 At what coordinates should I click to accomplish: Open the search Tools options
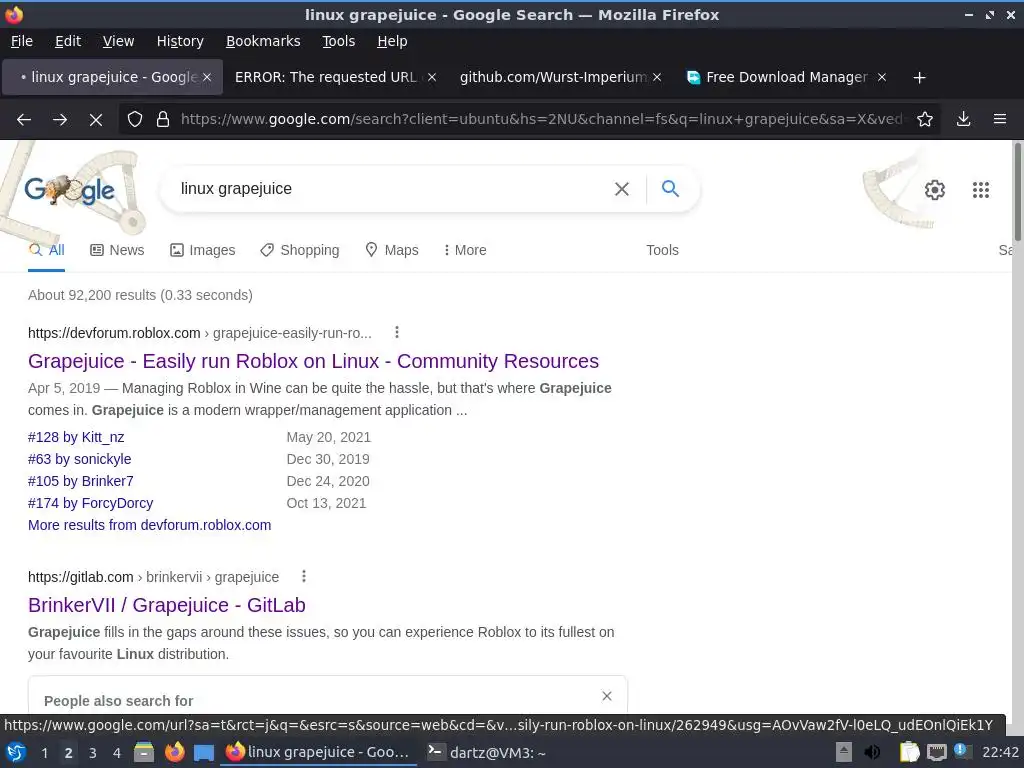pos(662,250)
